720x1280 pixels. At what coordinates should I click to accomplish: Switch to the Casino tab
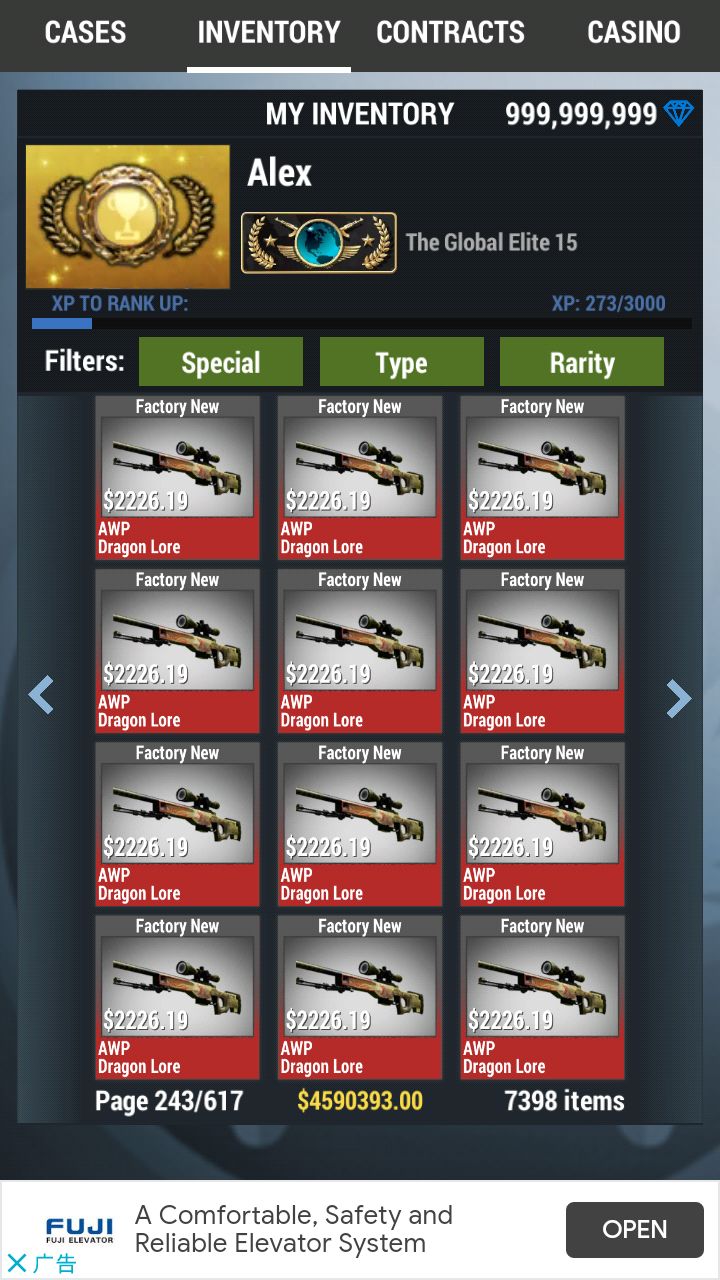pos(634,33)
